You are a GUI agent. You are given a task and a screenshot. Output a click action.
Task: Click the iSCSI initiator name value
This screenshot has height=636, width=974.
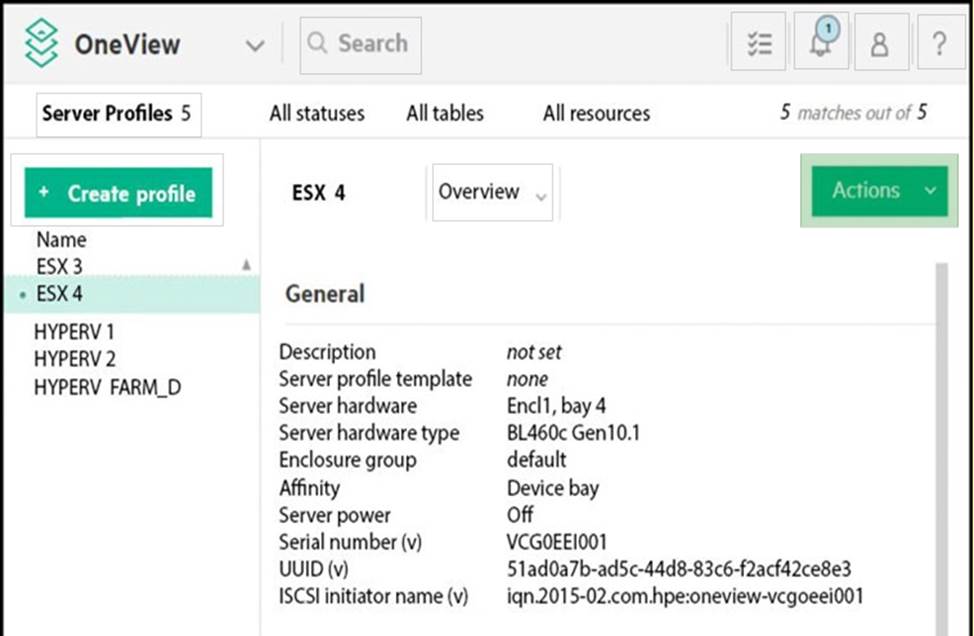(x=685, y=596)
